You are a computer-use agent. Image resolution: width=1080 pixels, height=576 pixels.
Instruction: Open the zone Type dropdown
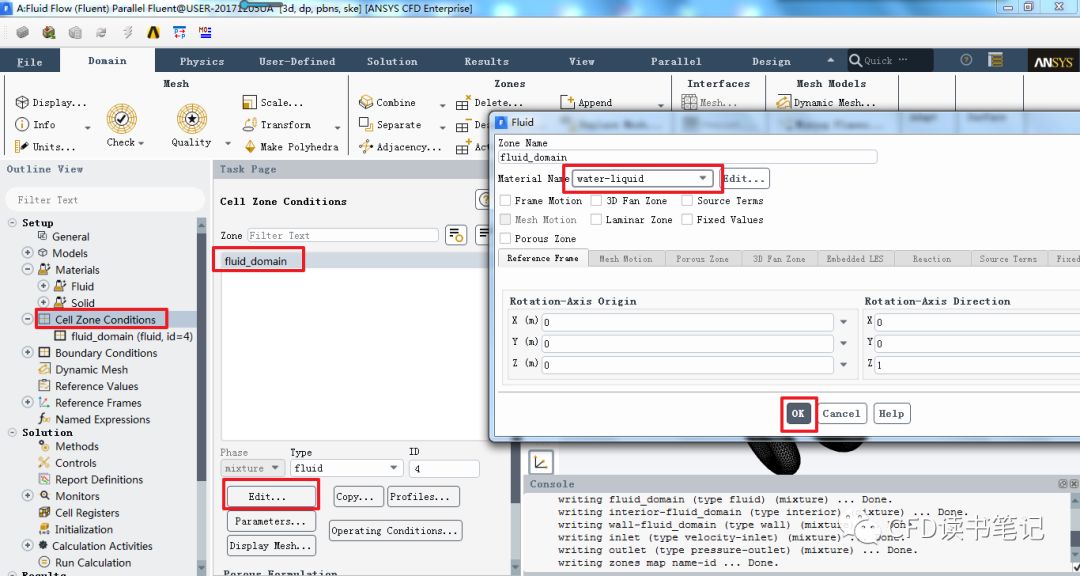pos(393,468)
